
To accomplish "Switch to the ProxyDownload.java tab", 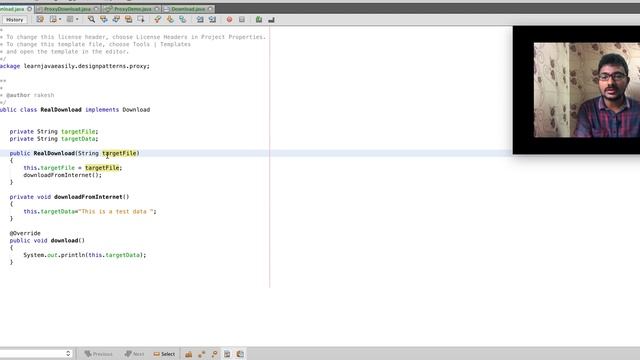I will 67,9.
